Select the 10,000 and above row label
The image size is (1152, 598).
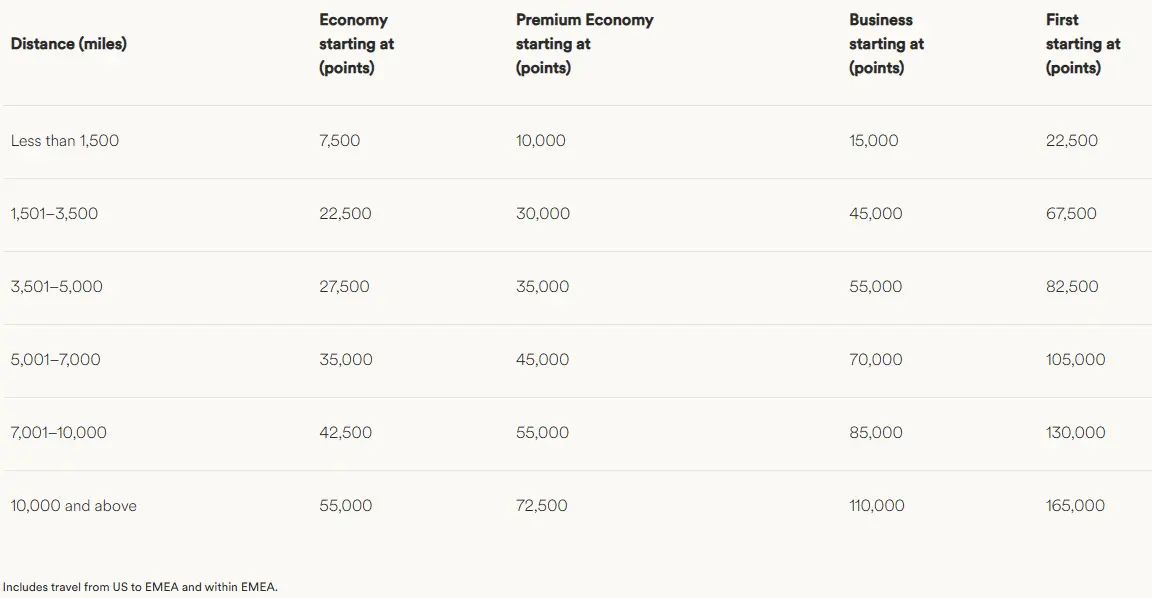pyautogui.click(x=74, y=506)
